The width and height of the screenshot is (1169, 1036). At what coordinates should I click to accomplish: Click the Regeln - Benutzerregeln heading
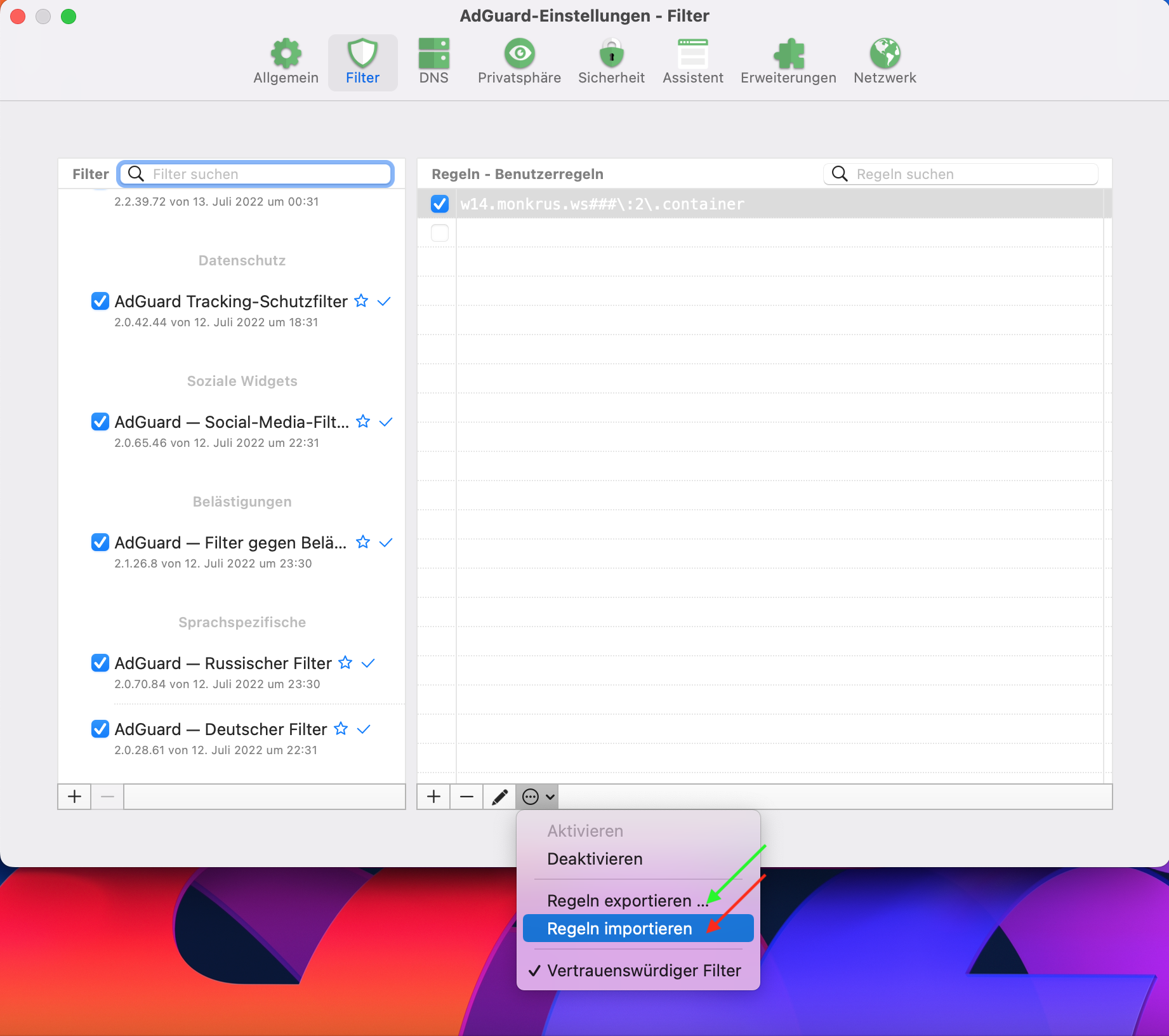[517, 174]
